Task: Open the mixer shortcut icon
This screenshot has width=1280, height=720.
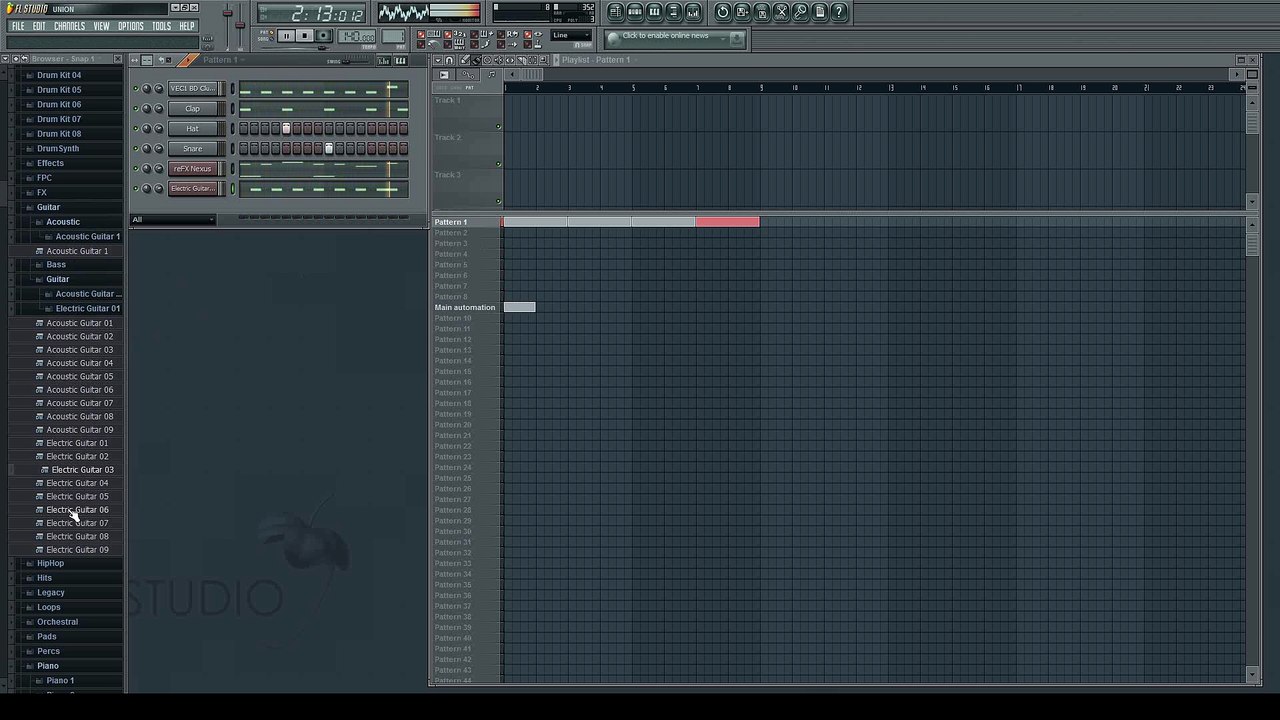Action: (693, 12)
